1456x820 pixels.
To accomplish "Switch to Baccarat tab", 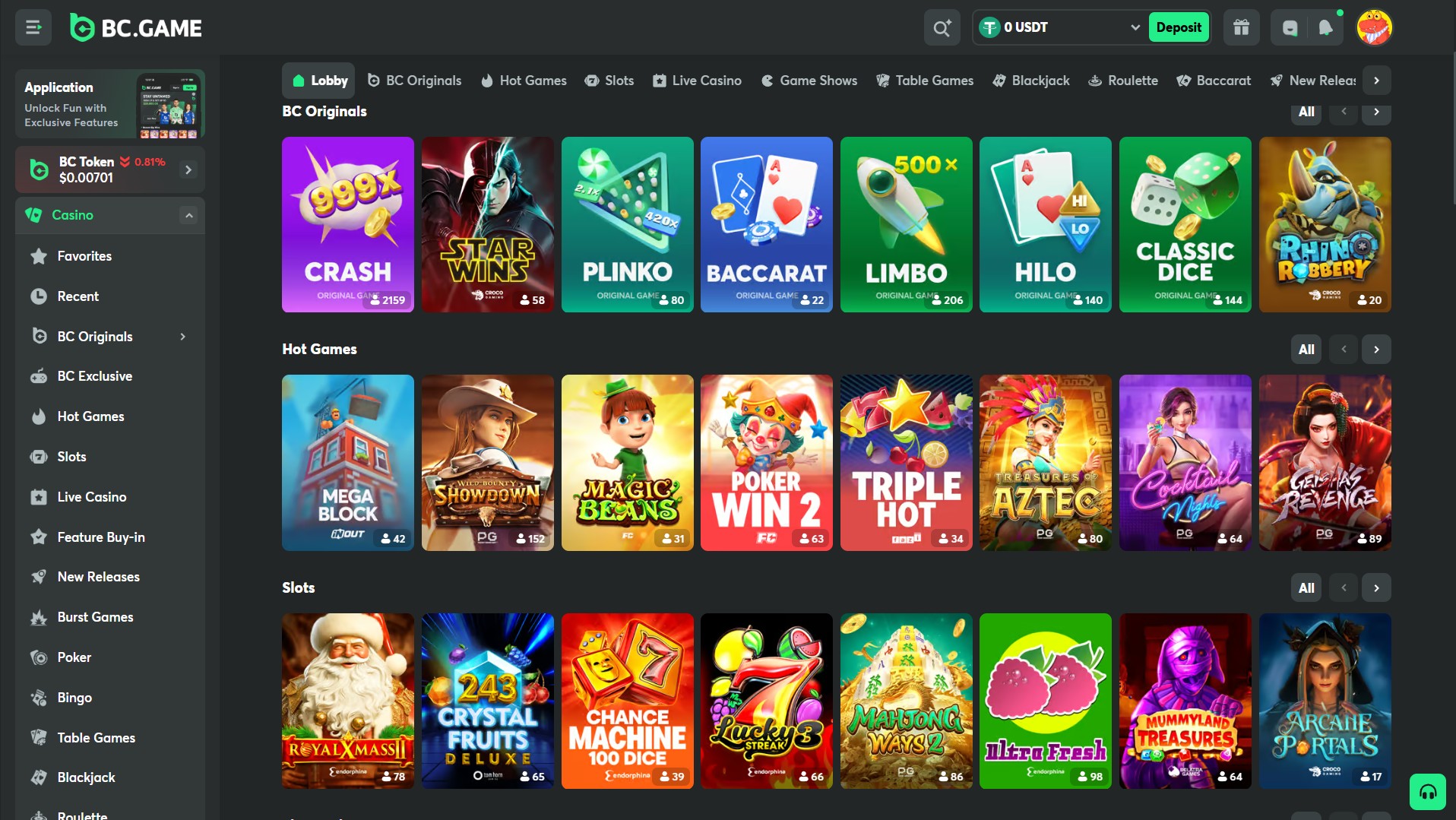I will [1214, 81].
